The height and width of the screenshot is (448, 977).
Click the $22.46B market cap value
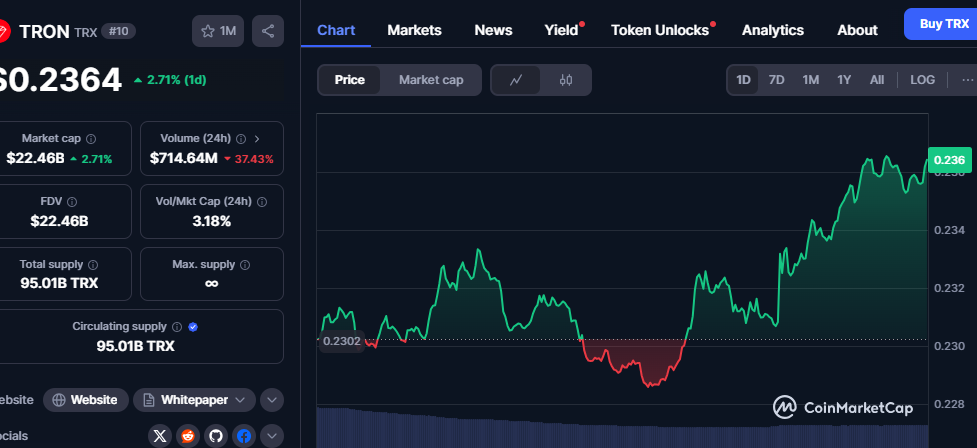point(36,158)
